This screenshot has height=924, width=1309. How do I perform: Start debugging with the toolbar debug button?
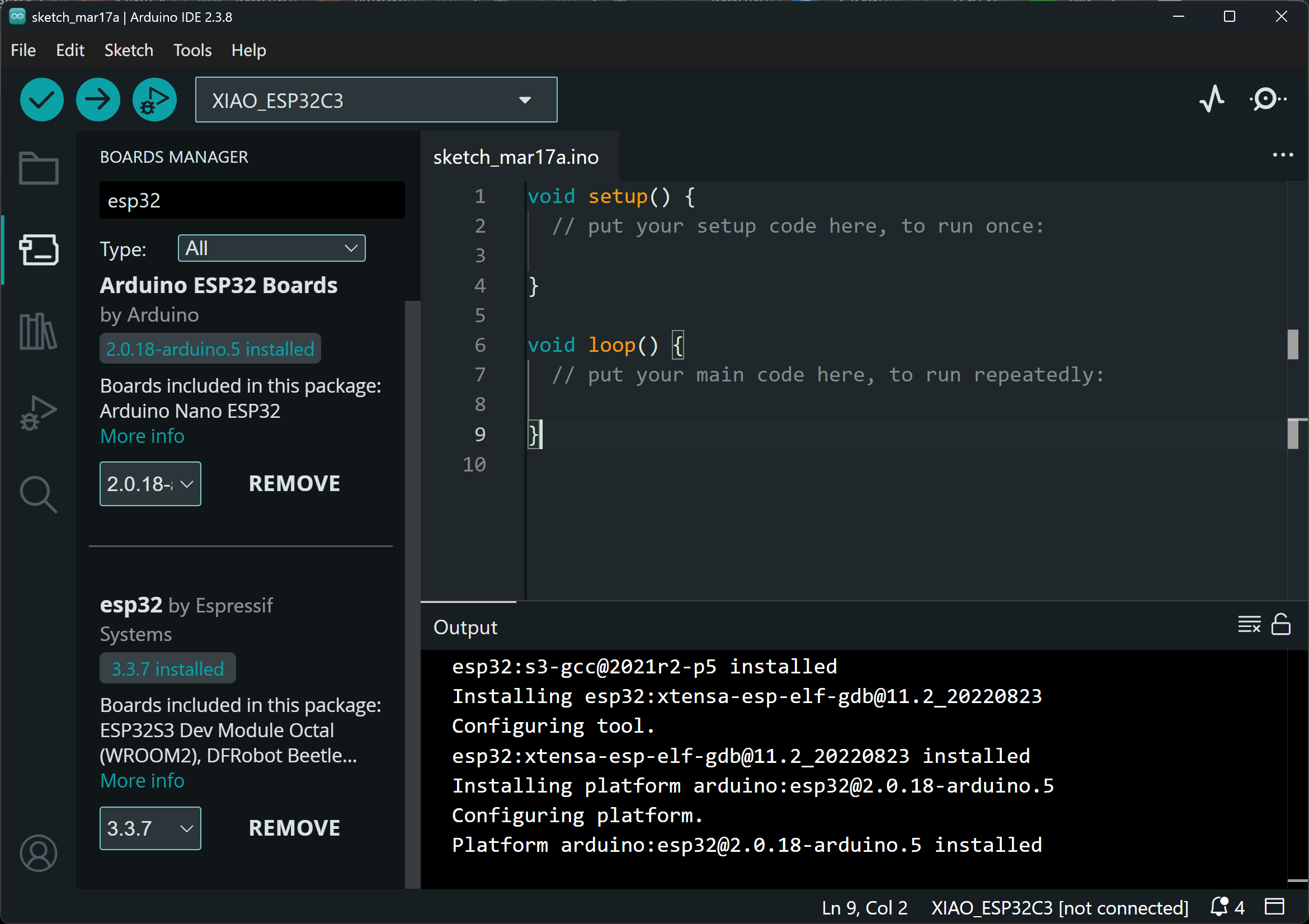[154, 100]
